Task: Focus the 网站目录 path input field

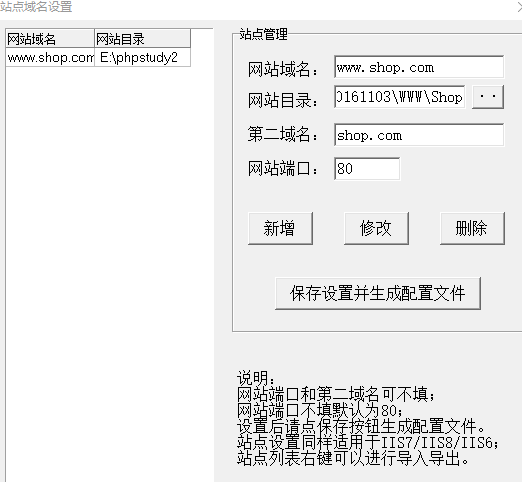Action: click(399, 97)
